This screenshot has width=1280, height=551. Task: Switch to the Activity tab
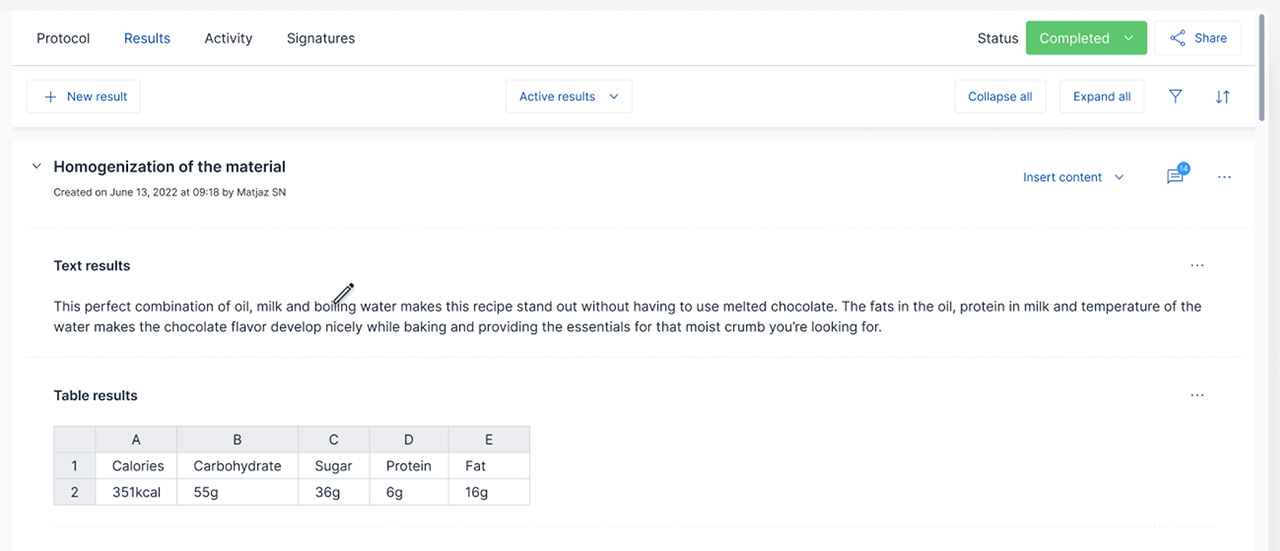pyautogui.click(x=228, y=38)
